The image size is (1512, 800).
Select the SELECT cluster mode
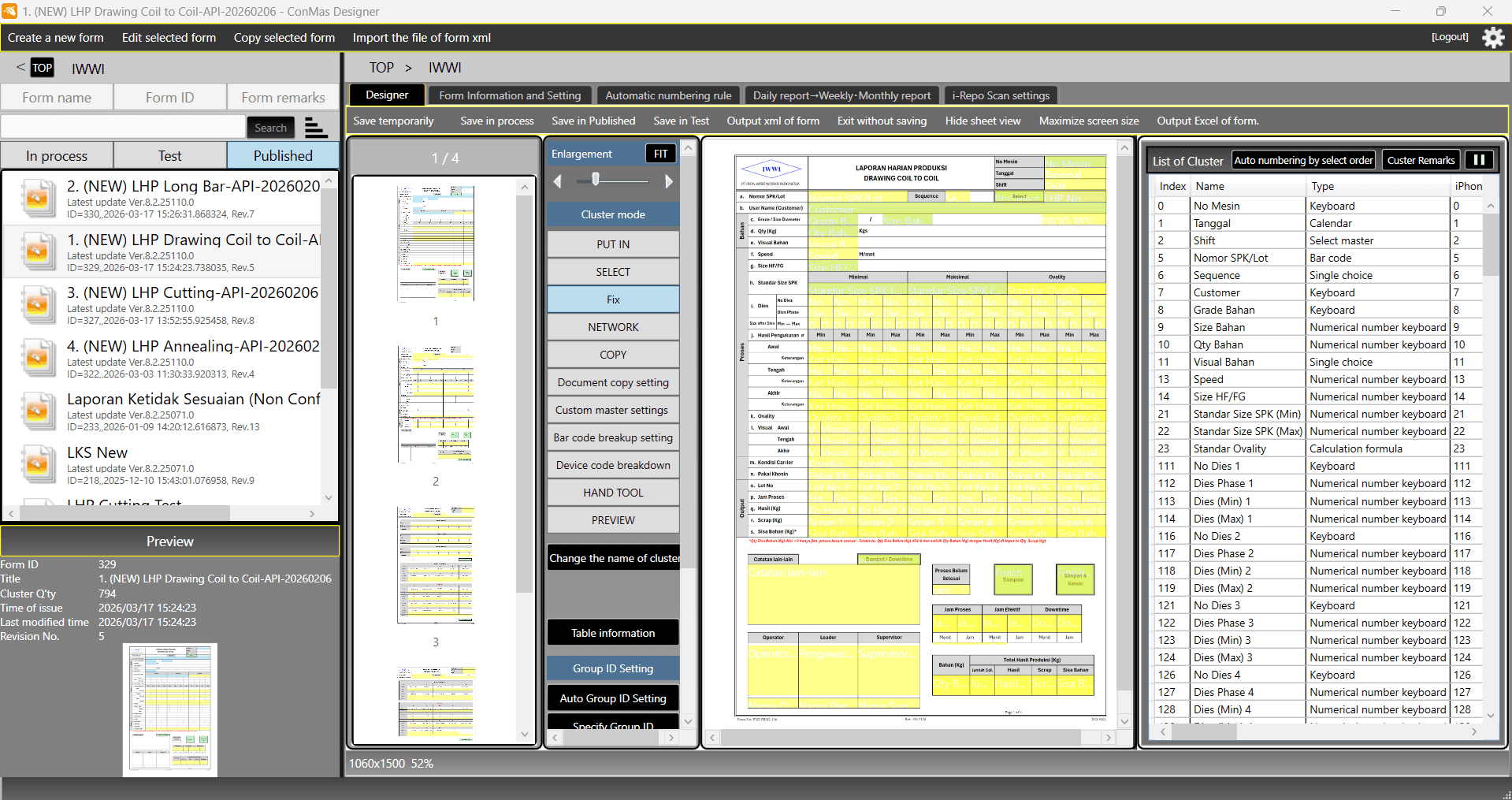point(613,272)
